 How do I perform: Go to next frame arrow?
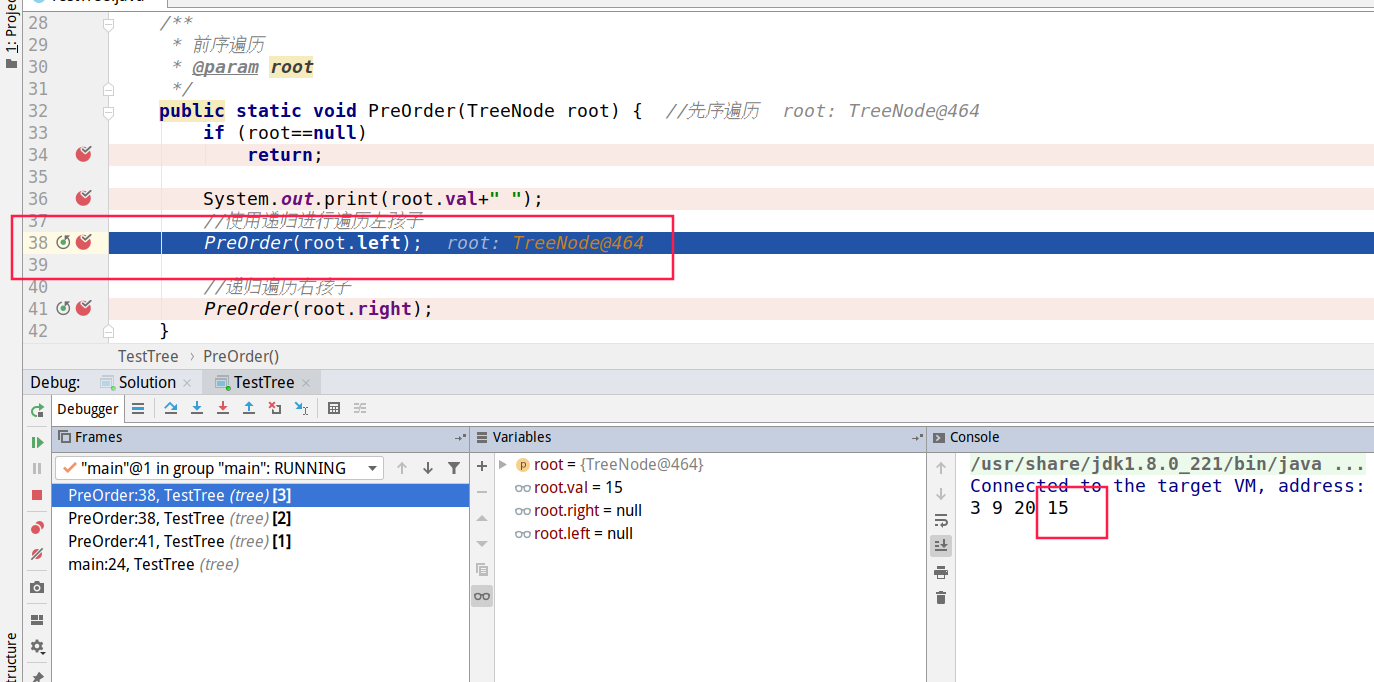click(x=428, y=468)
